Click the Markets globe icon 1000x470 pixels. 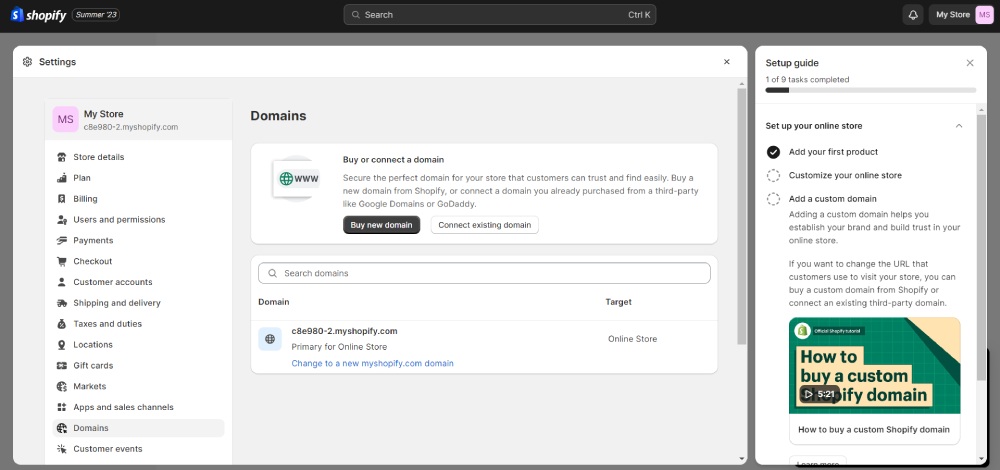click(x=62, y=386)
